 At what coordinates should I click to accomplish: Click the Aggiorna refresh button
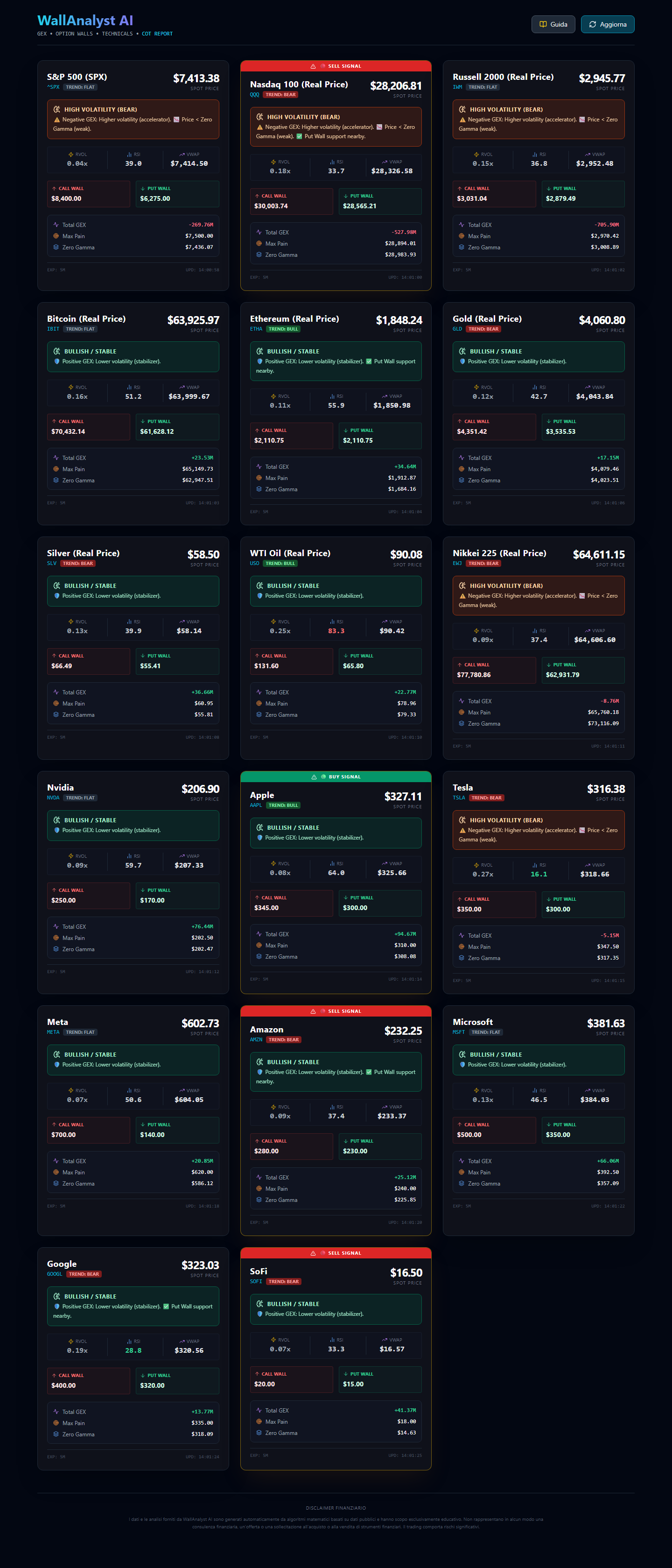coord(607,24)
